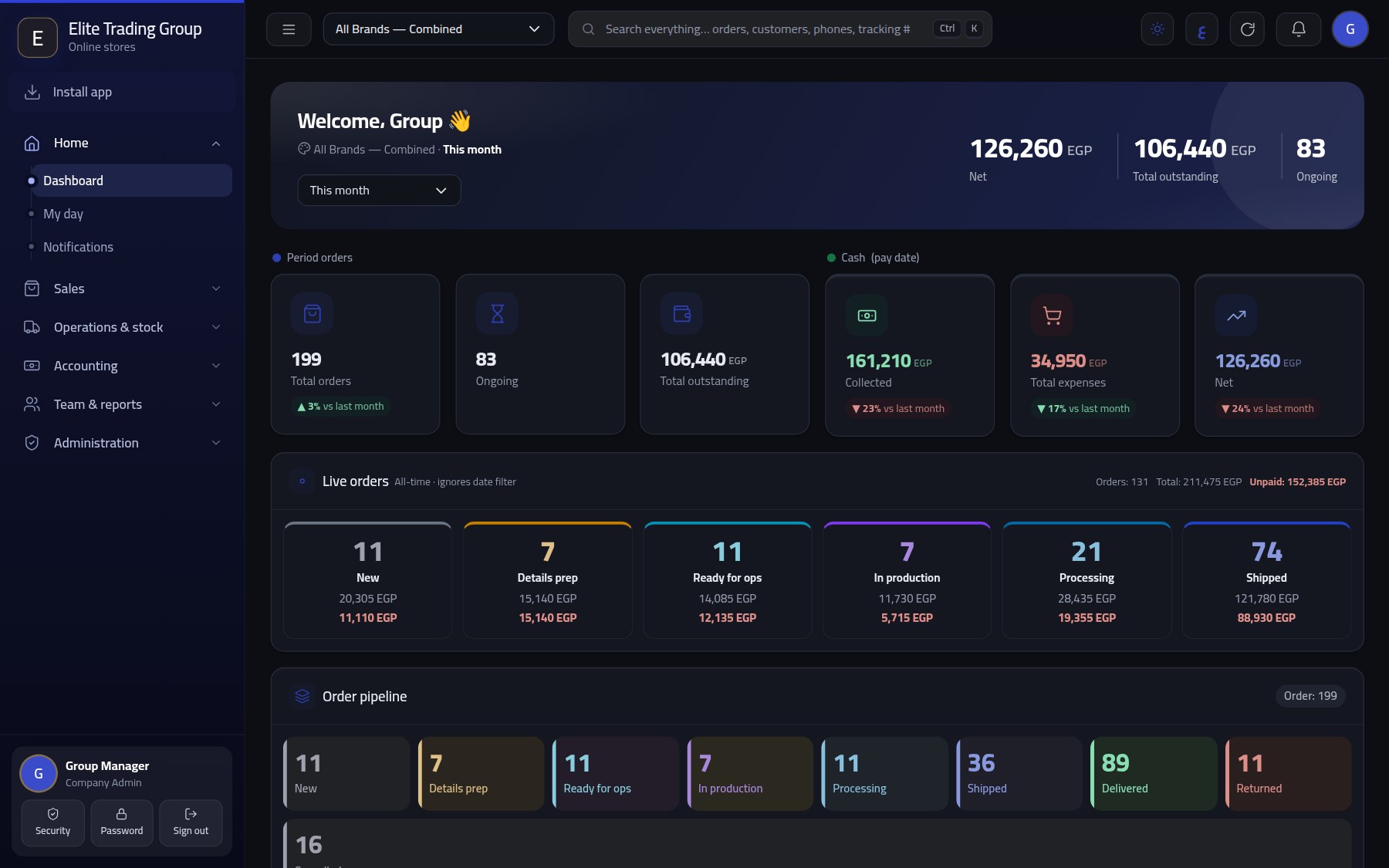1389x868 pixels.
Task: Select Ready for ops pipeline tile
Action: pyautogui.click(x=616, y=774)
